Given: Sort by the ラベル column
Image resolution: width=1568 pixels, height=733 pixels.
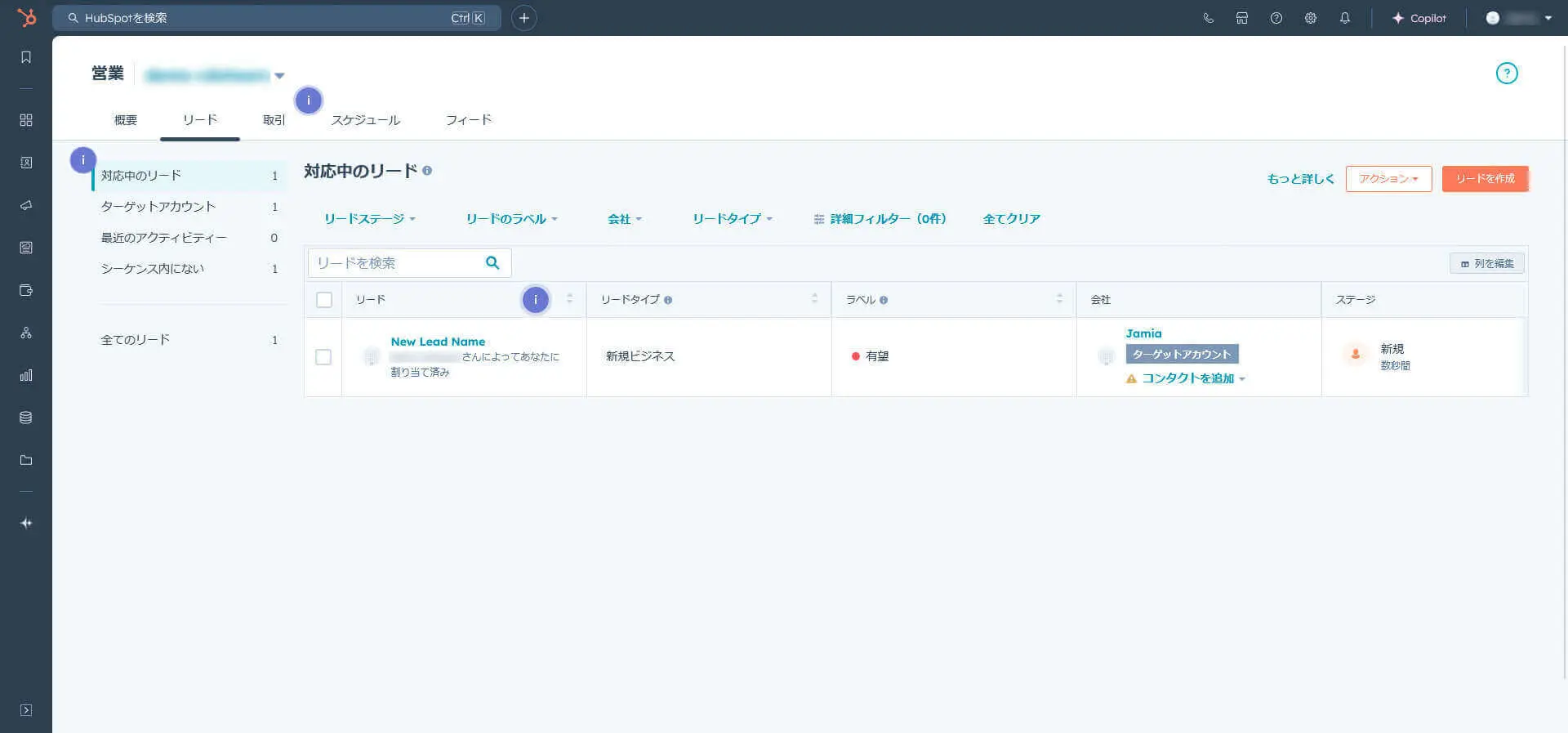Looking at the screenshot, I should pyautogui.click(x=1059, y=299).
